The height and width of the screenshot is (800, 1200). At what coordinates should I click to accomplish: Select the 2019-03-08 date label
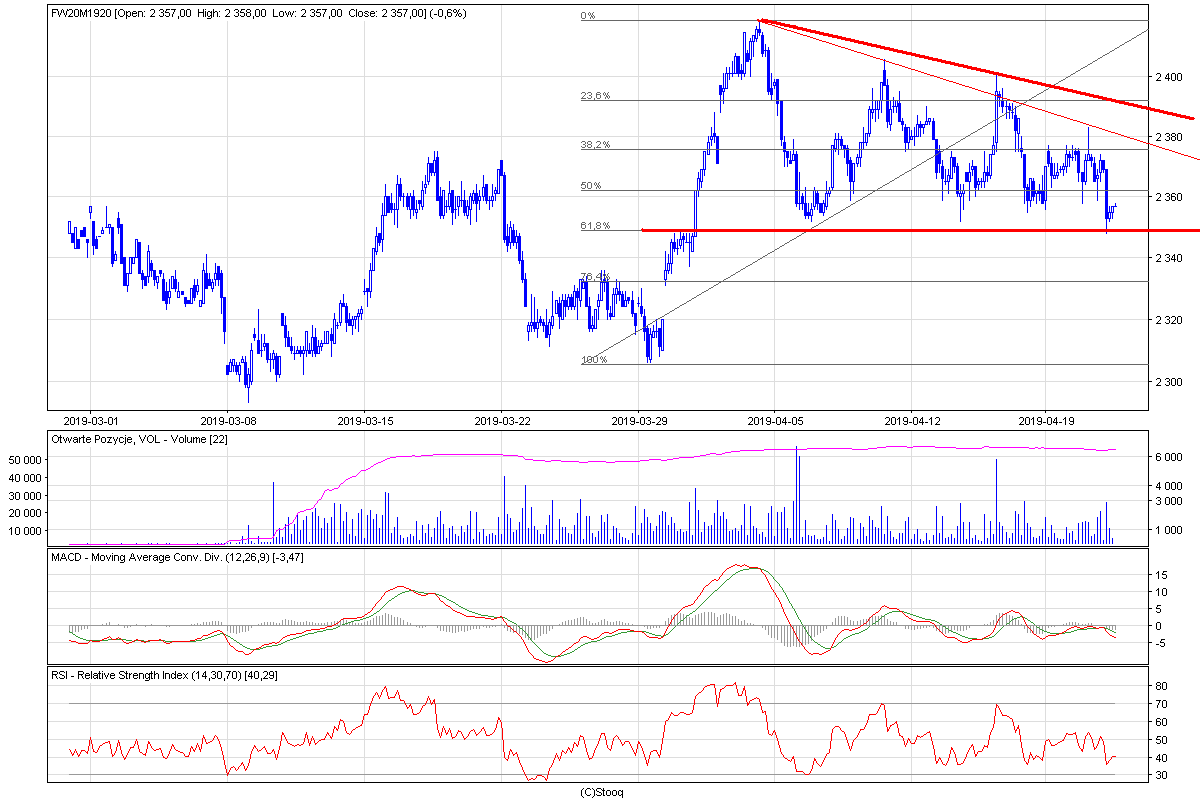[229, 421]
